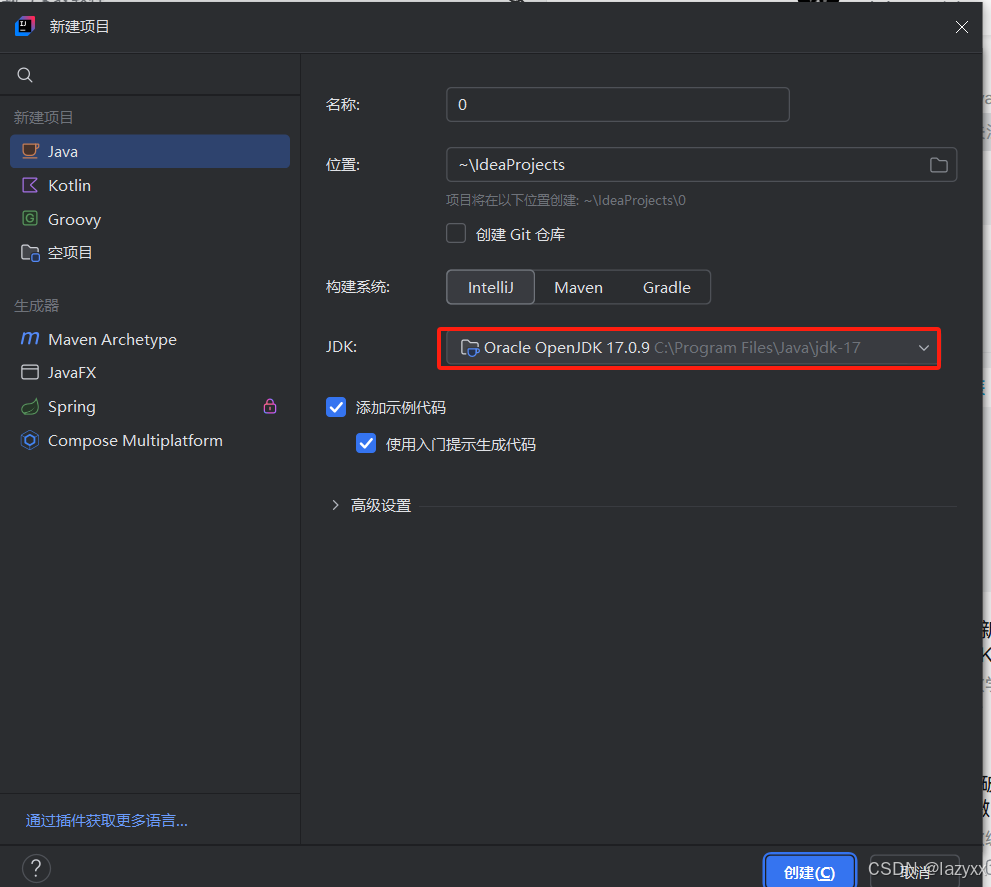
Task: Click the JavaFX window icon
Action: 30,372
